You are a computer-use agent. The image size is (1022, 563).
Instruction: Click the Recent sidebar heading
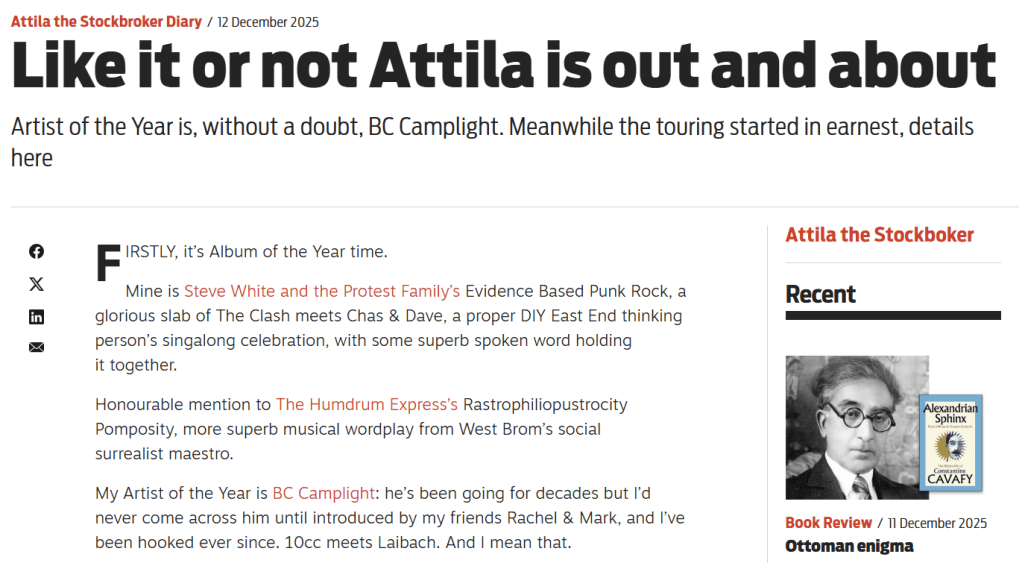pyautogui.click(x=820, y=294)
